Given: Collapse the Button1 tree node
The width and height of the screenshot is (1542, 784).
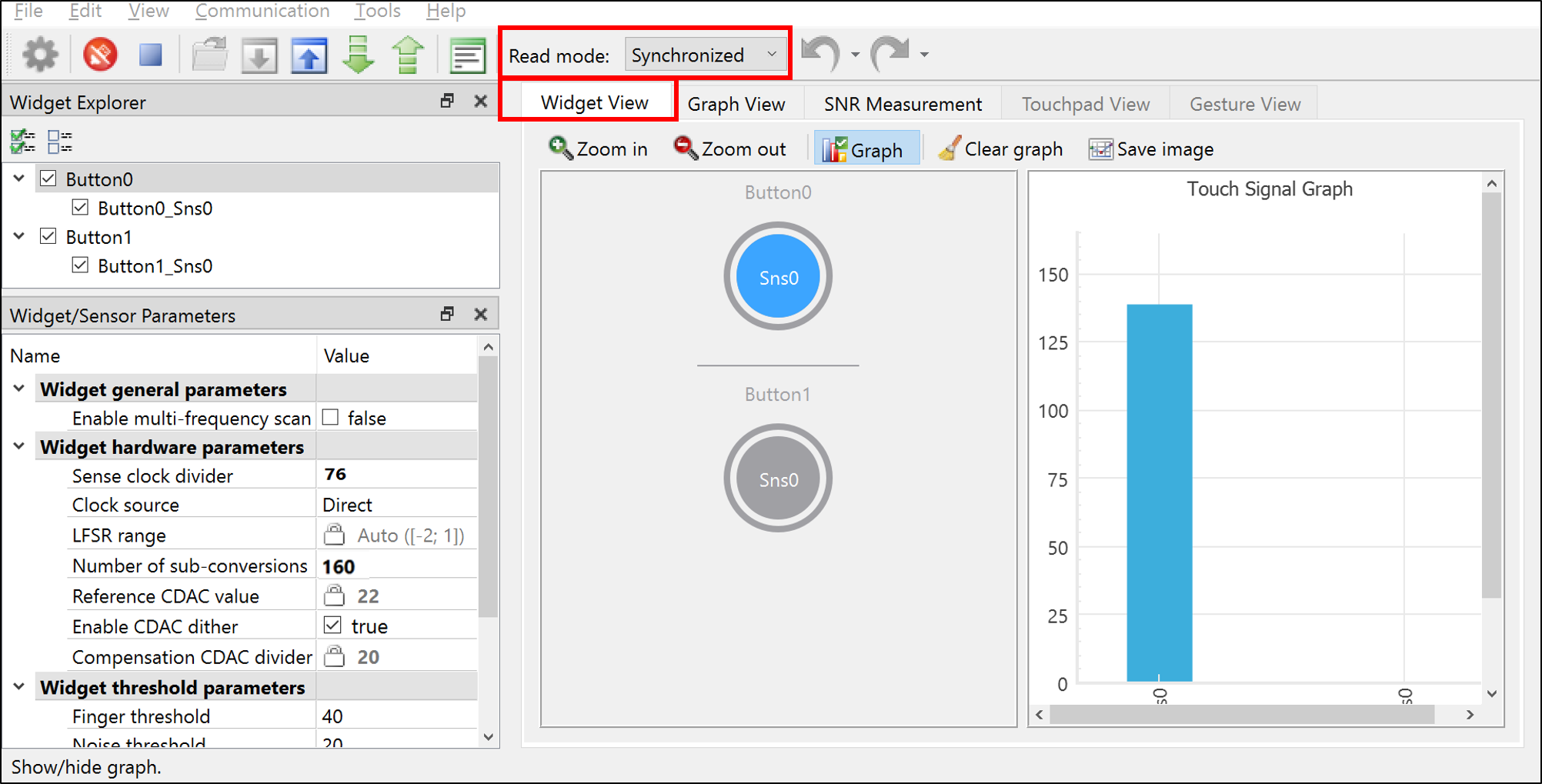Looking at the screenshot, I should coord(19,236).
